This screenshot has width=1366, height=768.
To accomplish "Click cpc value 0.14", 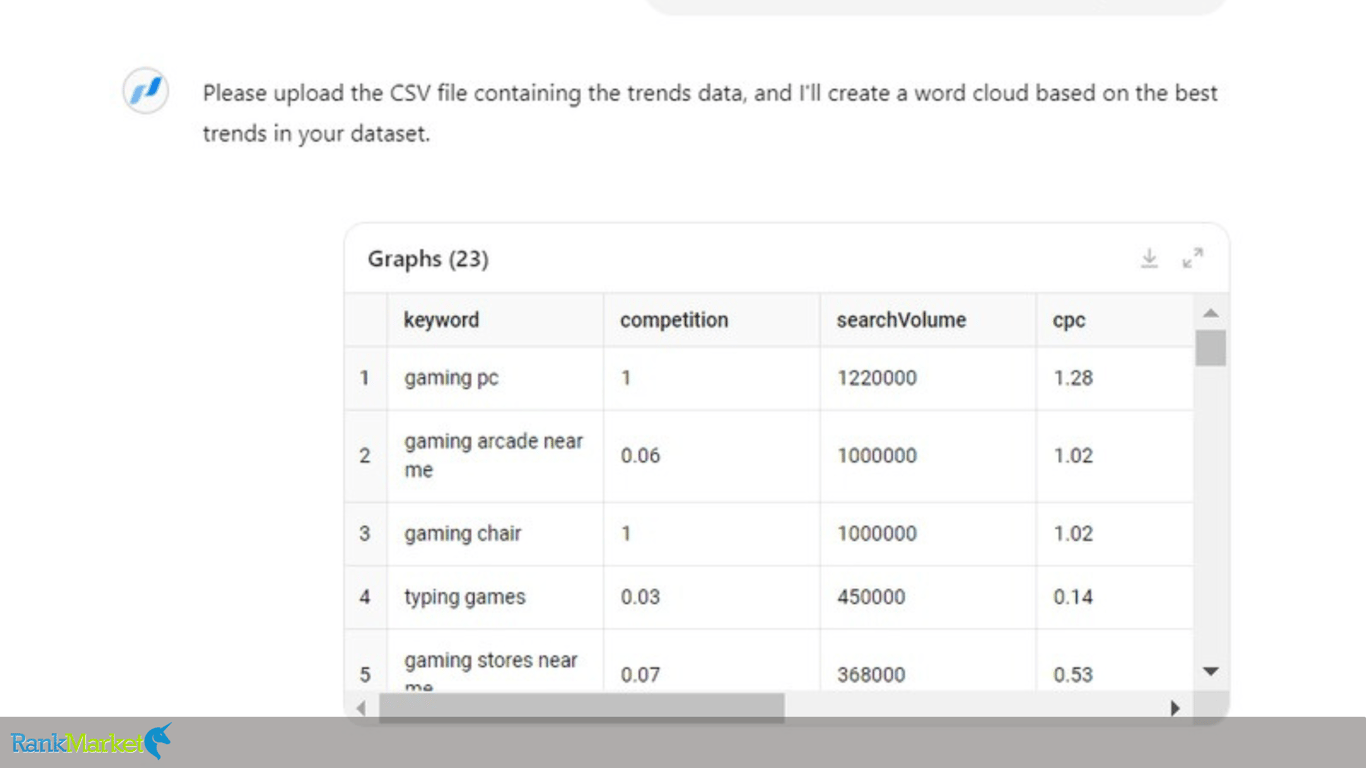I will click(1115, 597).
